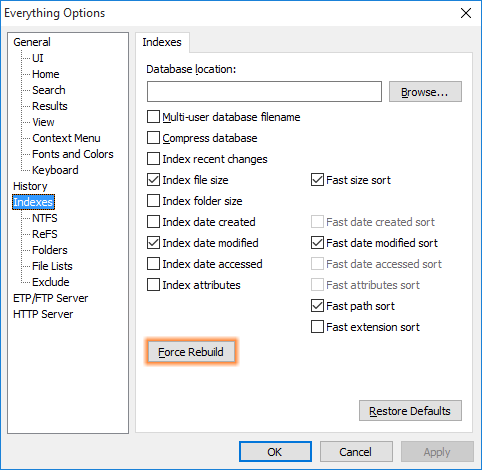482x470 pixels.
Task: Select Search in the options tree
Action: (49, 90)
